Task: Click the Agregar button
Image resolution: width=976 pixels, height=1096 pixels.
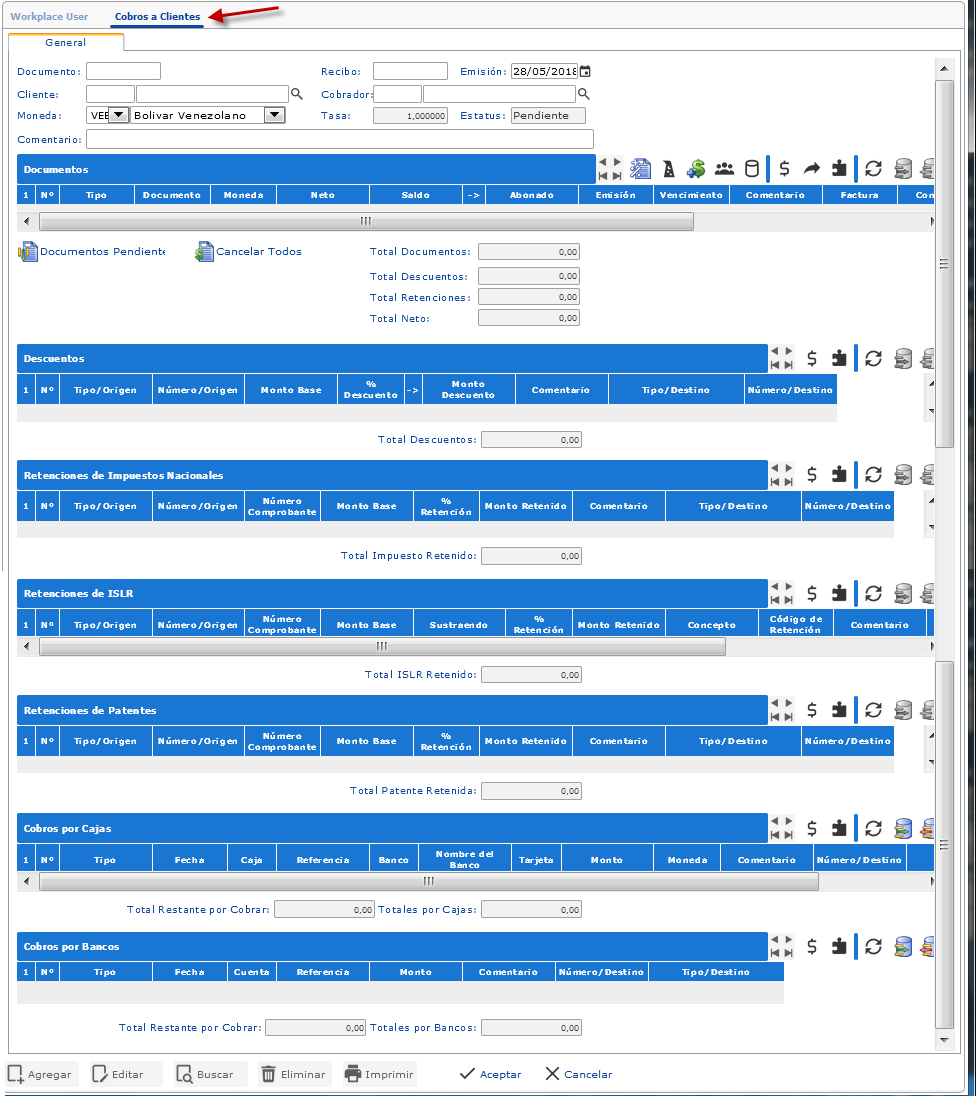Action: (41, 1074)
